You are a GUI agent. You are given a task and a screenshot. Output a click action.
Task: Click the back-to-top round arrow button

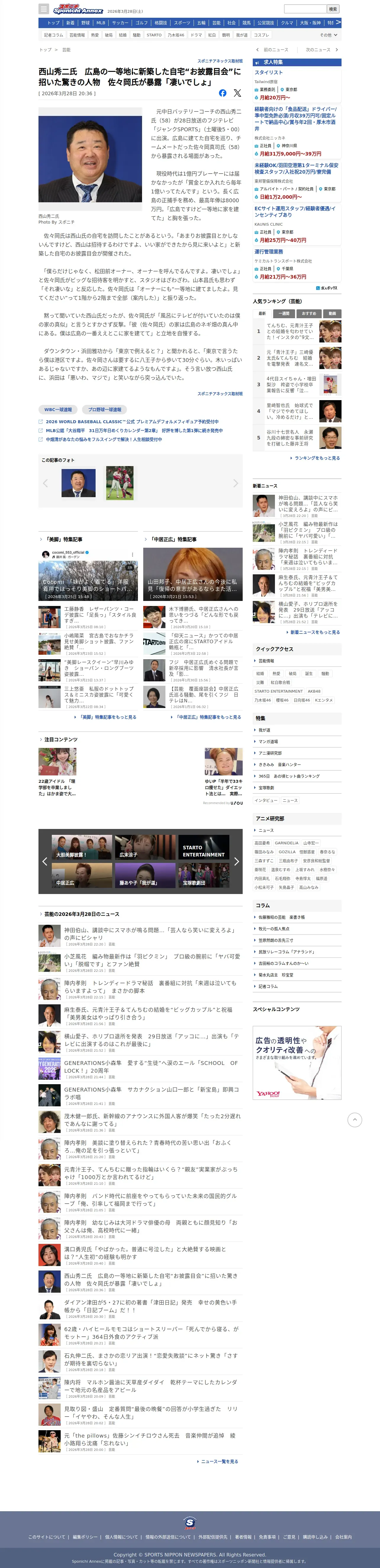(x=355, y=1119)
